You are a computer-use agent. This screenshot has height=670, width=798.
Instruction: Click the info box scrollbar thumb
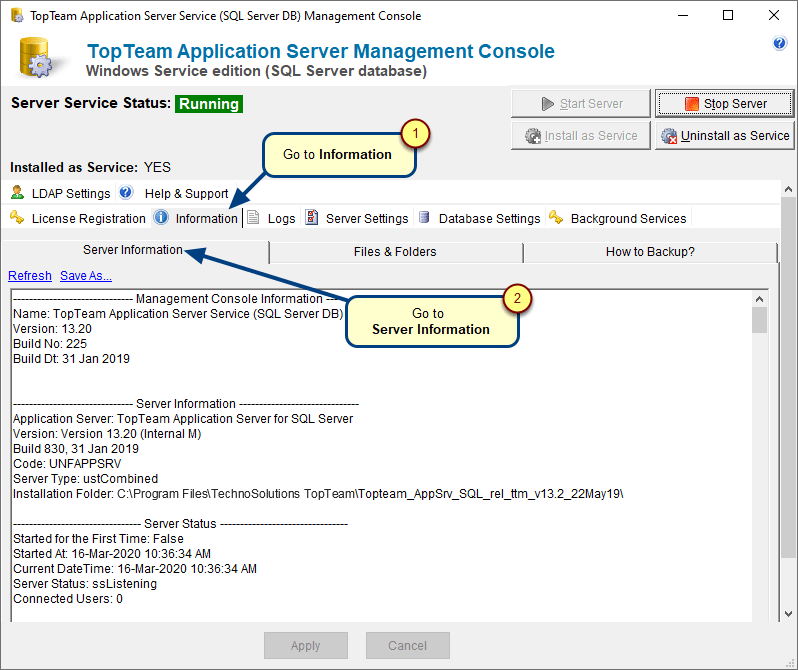coord(759,320)
